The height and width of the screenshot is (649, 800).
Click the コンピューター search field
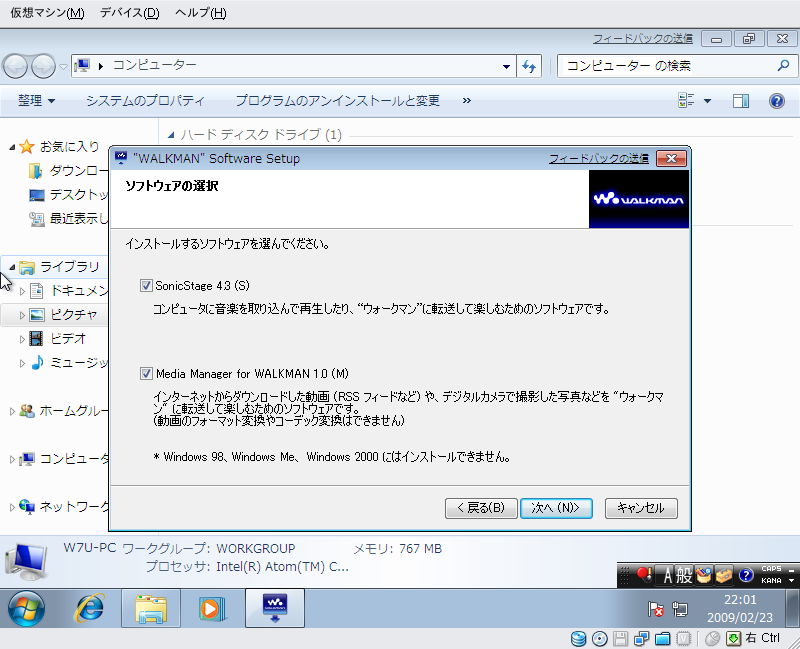pyautogui.click(x=668, y=66)
